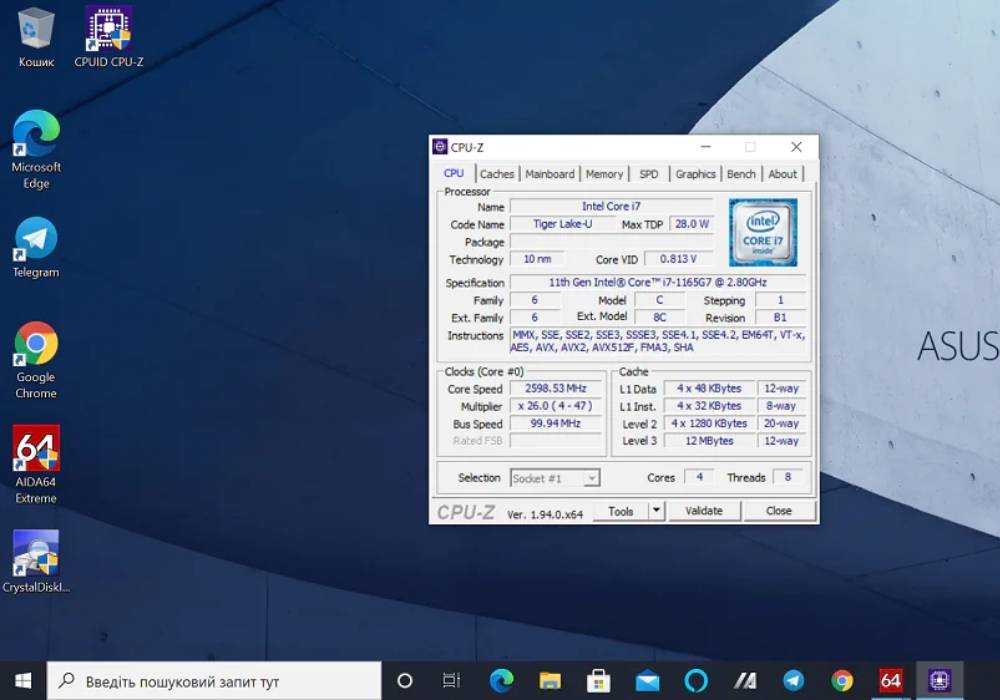This screenshot has width=1000, height=700.
Task: Open Telegram from the taskbar
Action: (x=793, y=681)
